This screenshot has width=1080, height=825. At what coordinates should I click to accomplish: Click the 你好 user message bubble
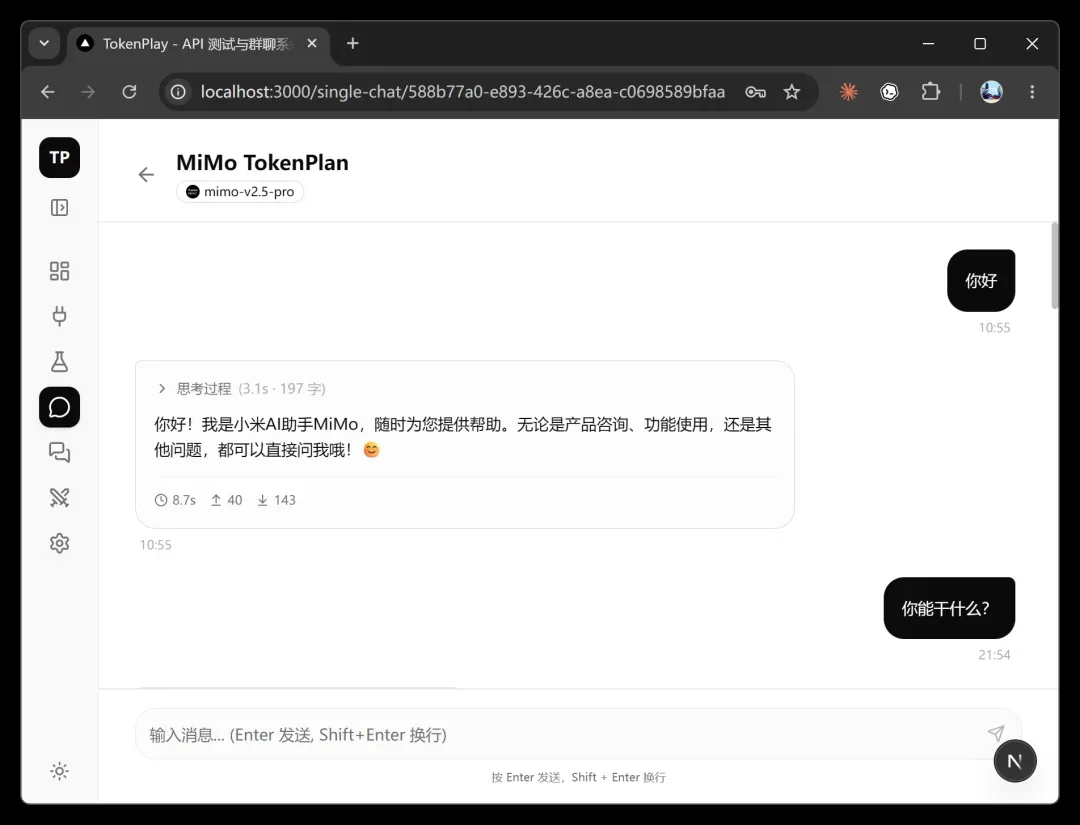tap(981, 280)
